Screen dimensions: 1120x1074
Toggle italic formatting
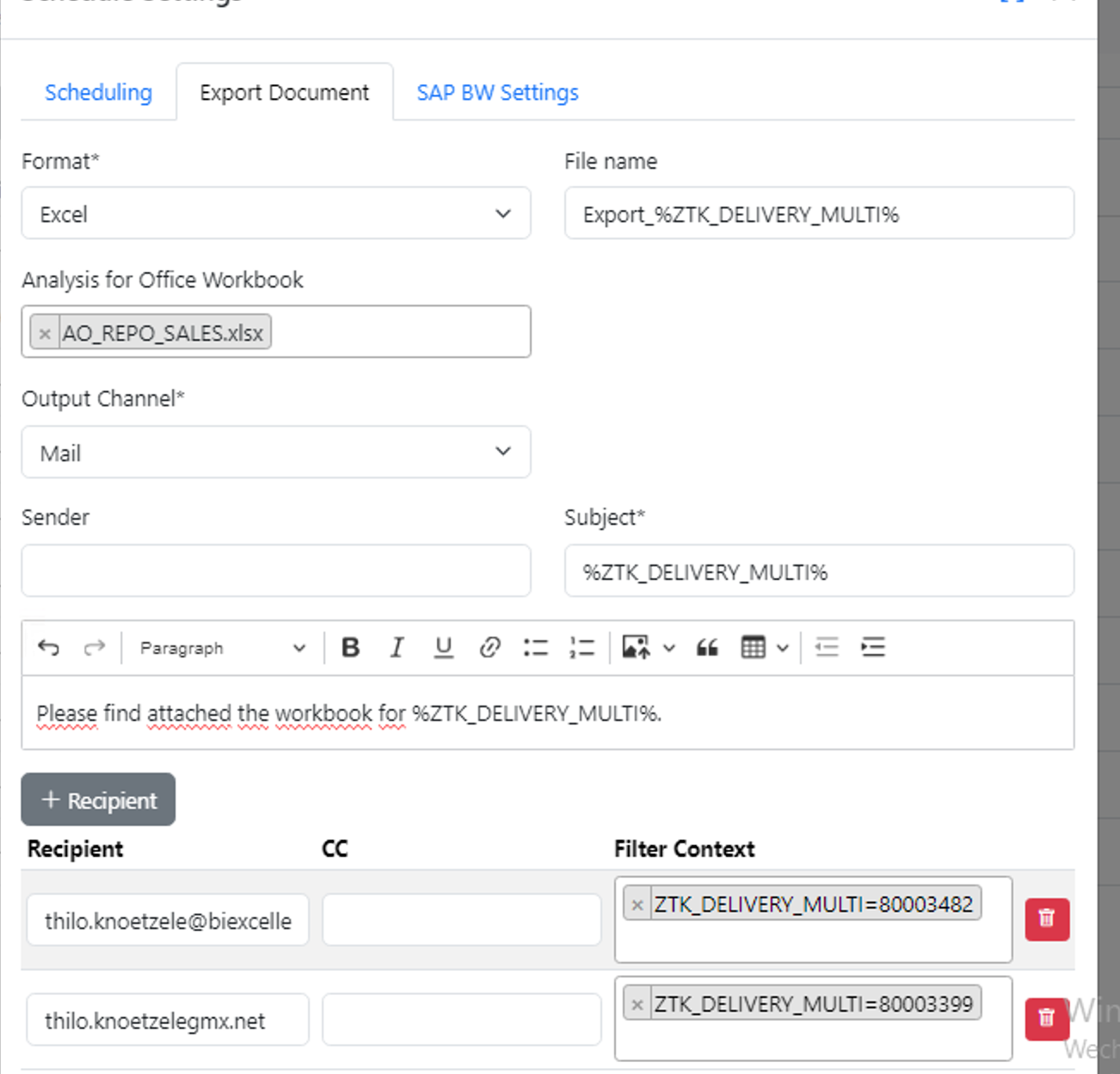tap(397, 647)
